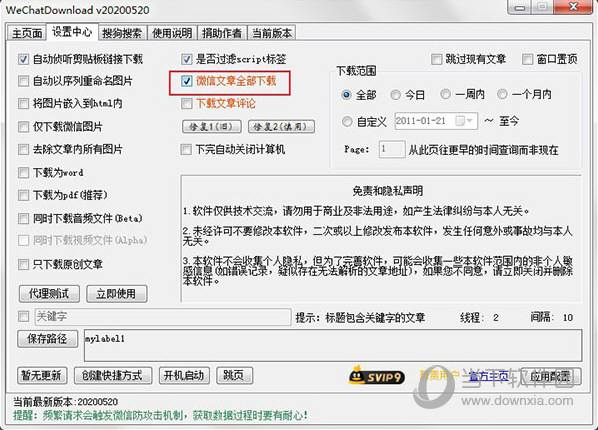Check 只下载原创文章 option
This screenshot has width=598, height=430.
[23, 264]
